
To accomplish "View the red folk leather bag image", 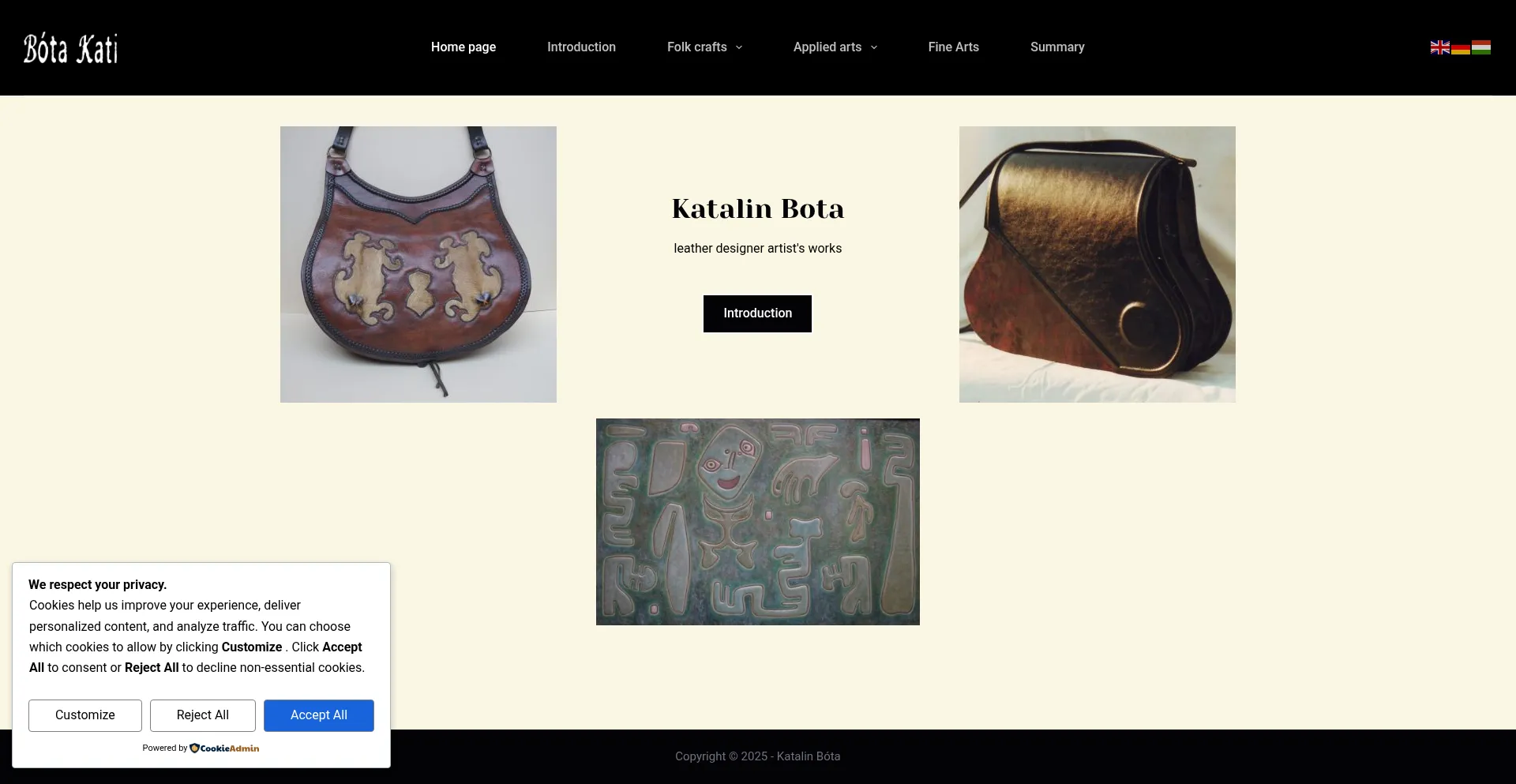I will pyautogui.click(x=418, y=264).
